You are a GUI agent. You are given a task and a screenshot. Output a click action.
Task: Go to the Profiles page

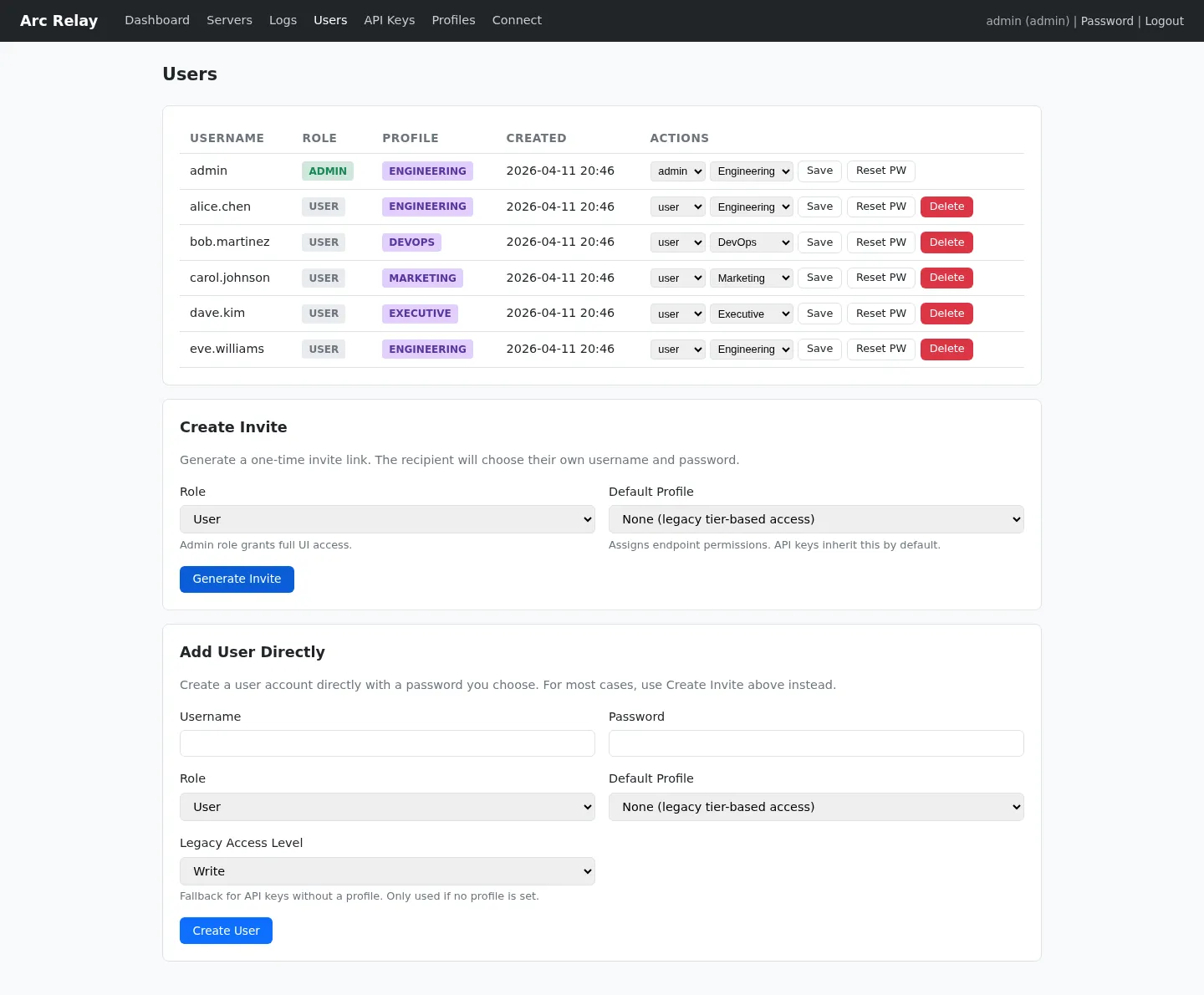tap(453, 20)
